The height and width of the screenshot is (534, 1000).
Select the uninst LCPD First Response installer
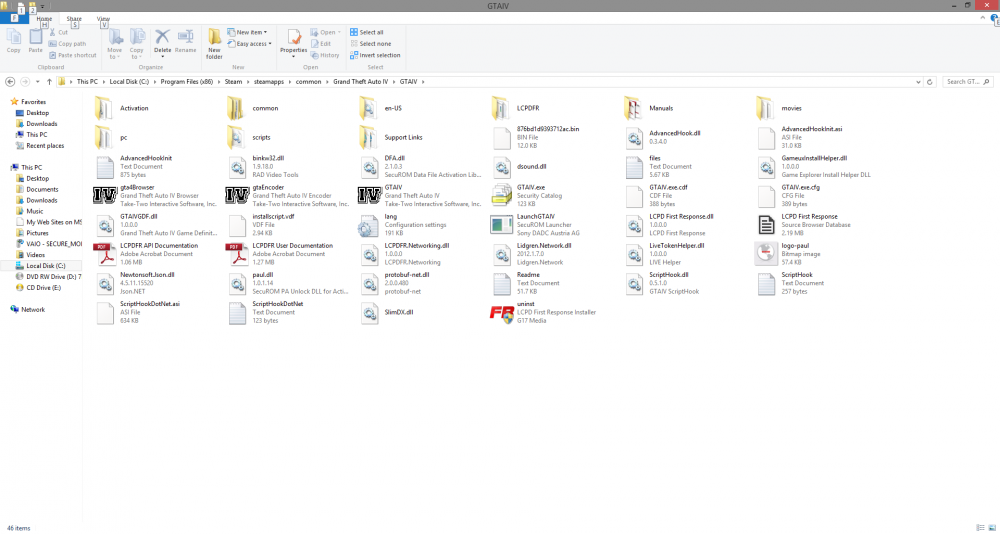click(501, 313)
